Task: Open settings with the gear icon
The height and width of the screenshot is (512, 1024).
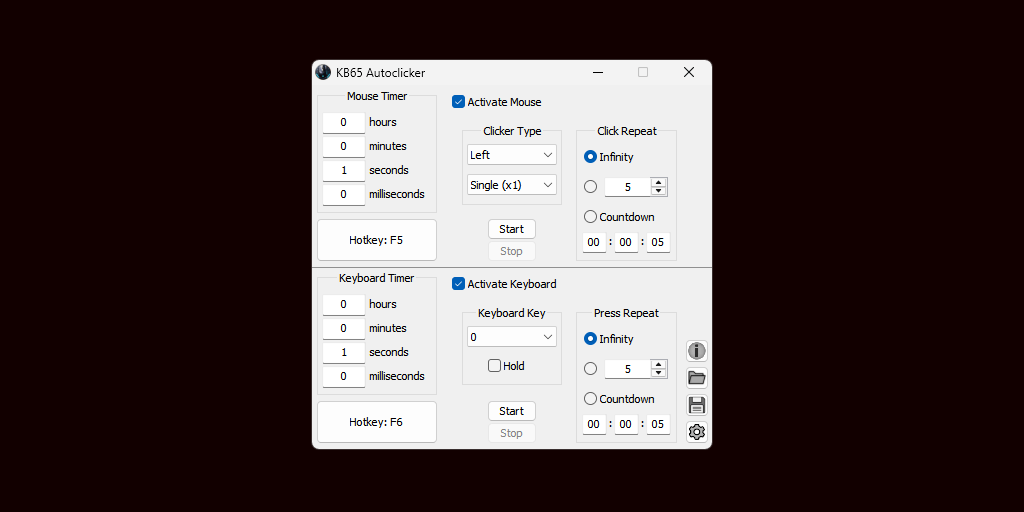Action: pyautogui.click(x=697, y=432)
